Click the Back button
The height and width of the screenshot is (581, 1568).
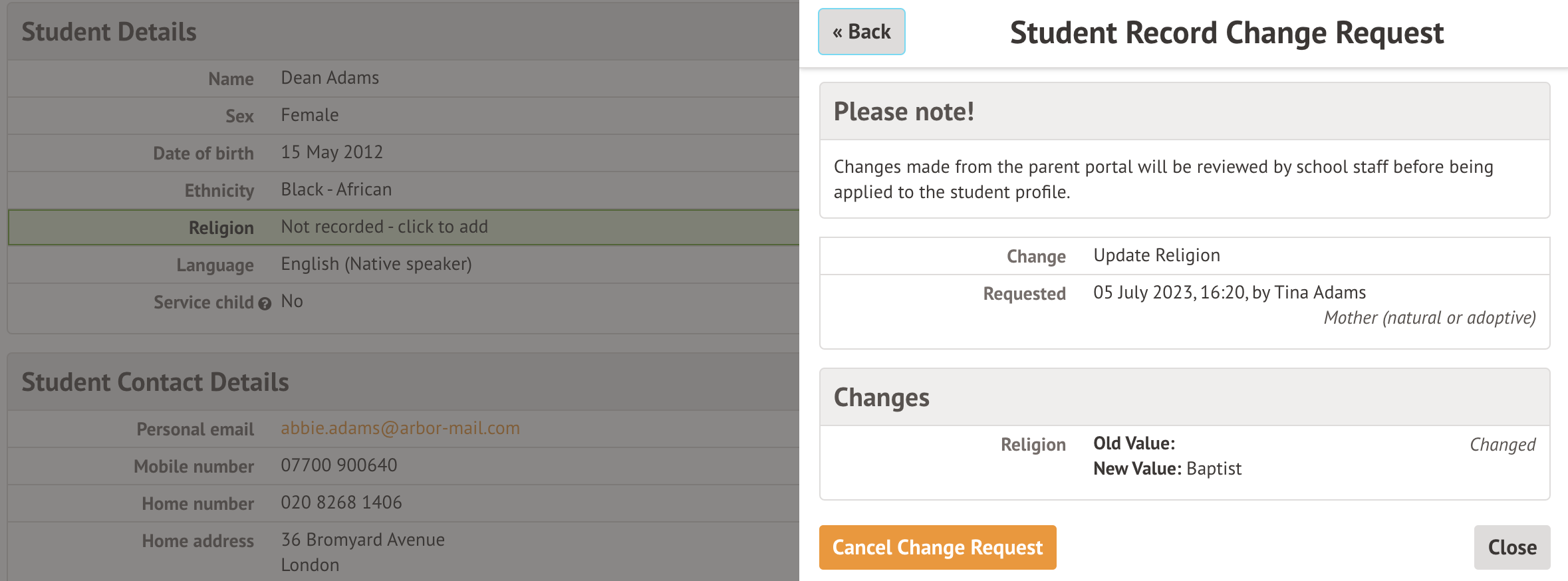pos(861,32)
